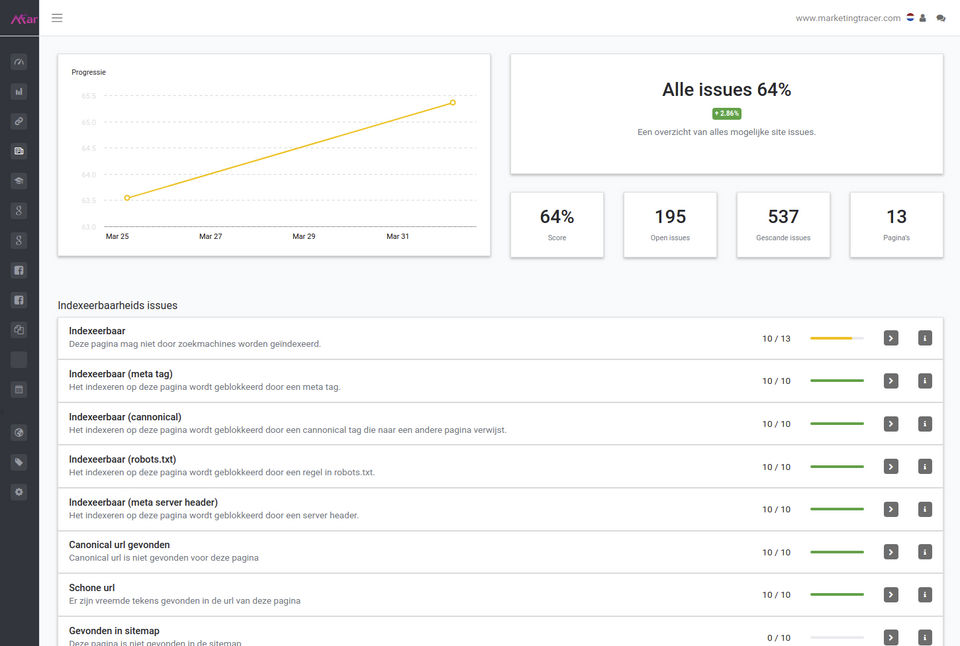Click the Indexeerbaar (meta tag) green progress bar
This screenshot has width=960, height=646.
point(836,381)
